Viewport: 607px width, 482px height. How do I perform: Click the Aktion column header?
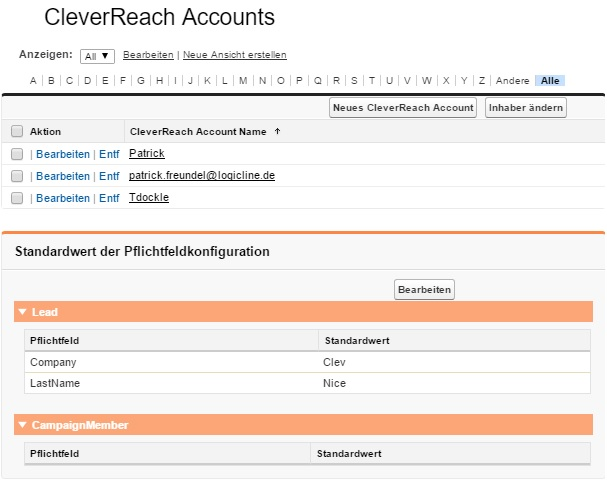(x=45, y=132)
